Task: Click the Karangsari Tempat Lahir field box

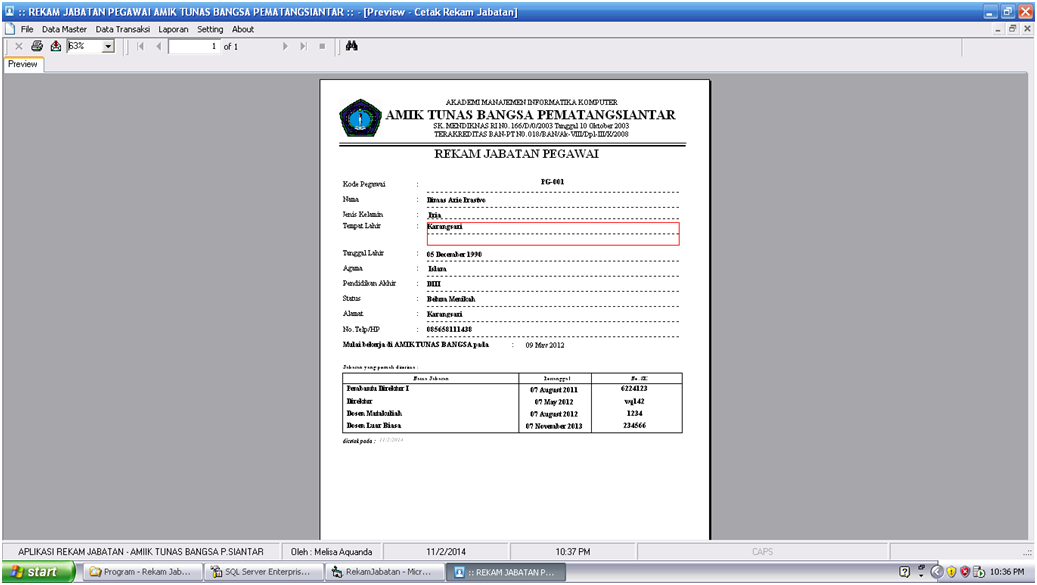Action: click(x=553, y=234)
